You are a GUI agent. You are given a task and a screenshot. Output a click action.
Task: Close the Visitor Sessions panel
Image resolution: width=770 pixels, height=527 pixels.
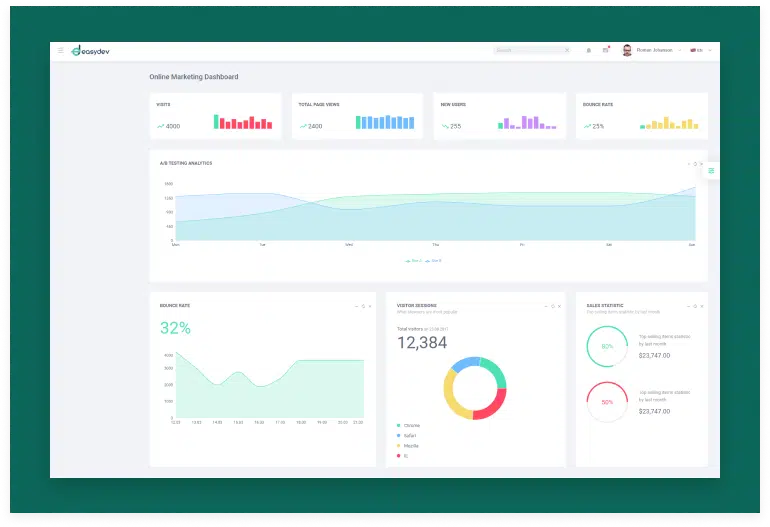(559, 306)
